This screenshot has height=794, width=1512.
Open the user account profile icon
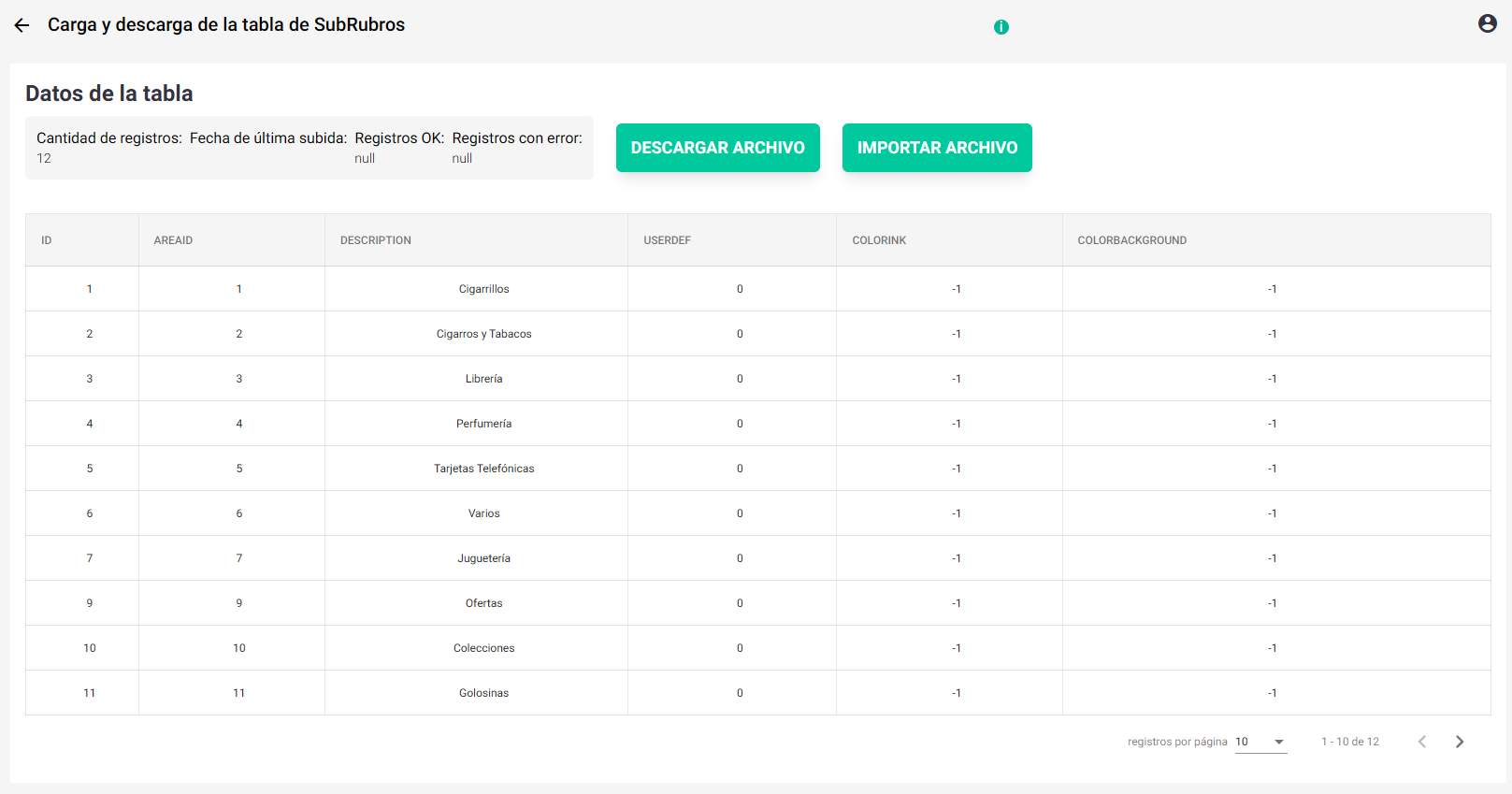(x=1488, y=23)
